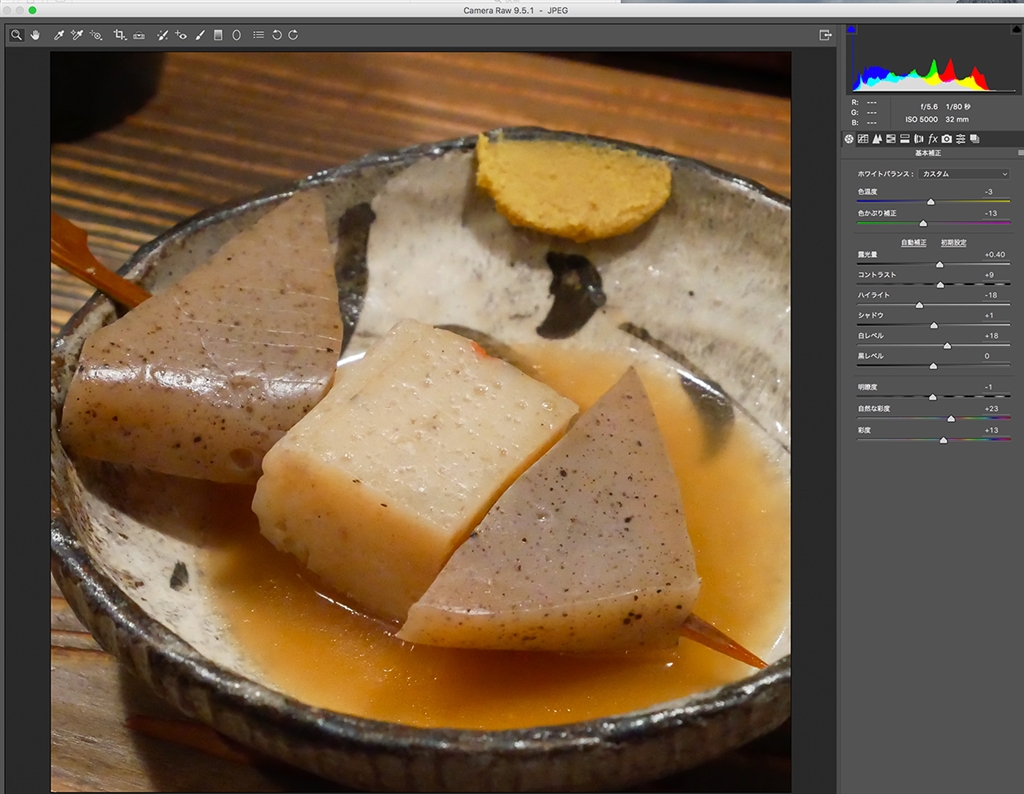1024x794 pixels.
Task: Open the preferences list icon in toolbar
Action: click(x=258, y=35)
